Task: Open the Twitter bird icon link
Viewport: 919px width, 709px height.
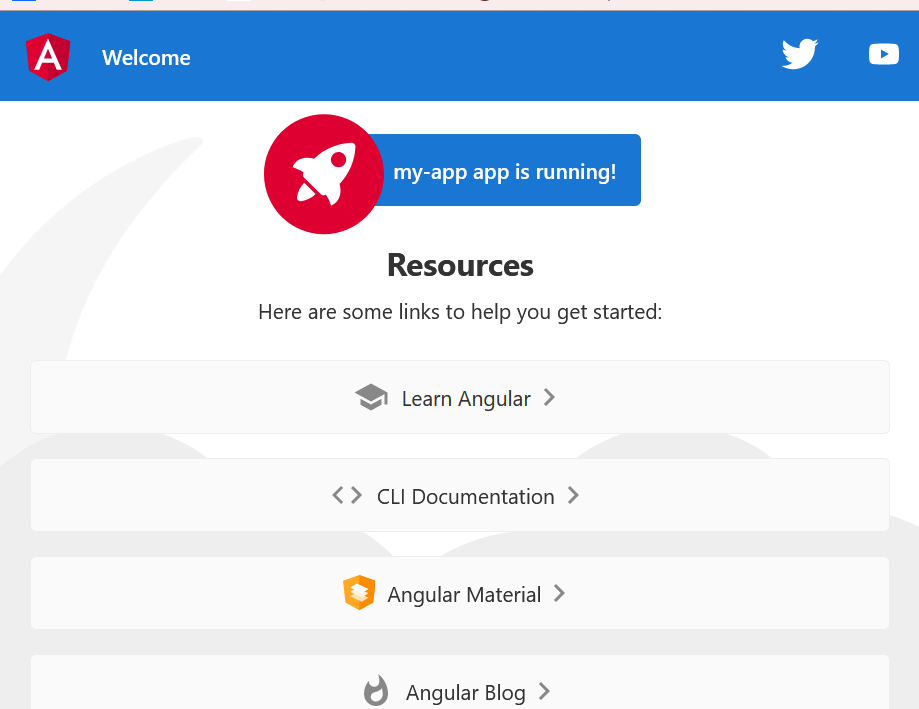Action: (800, 54)
